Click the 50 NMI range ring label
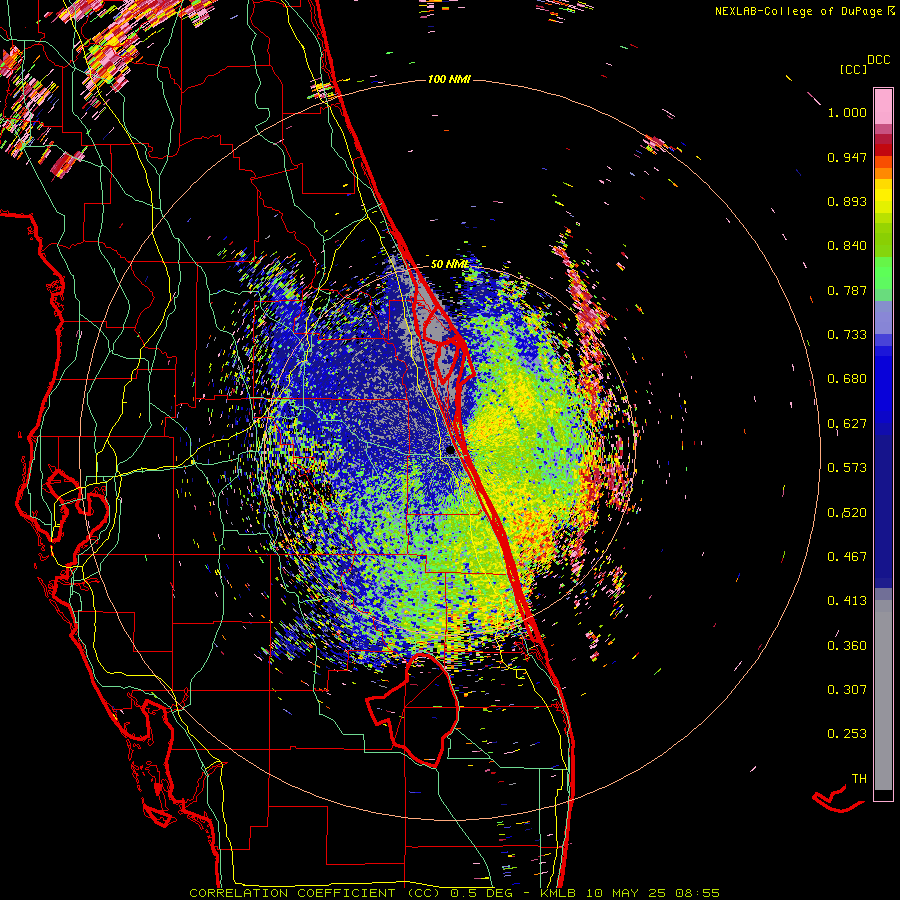 pyautogui.click(x=450, y=264)
